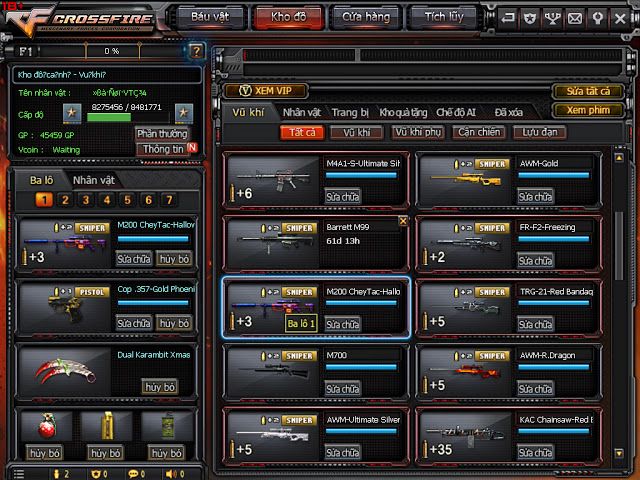Open the star badge icon in the top bar
Viewport: 640px width, 480px height.
coord(530,18)
